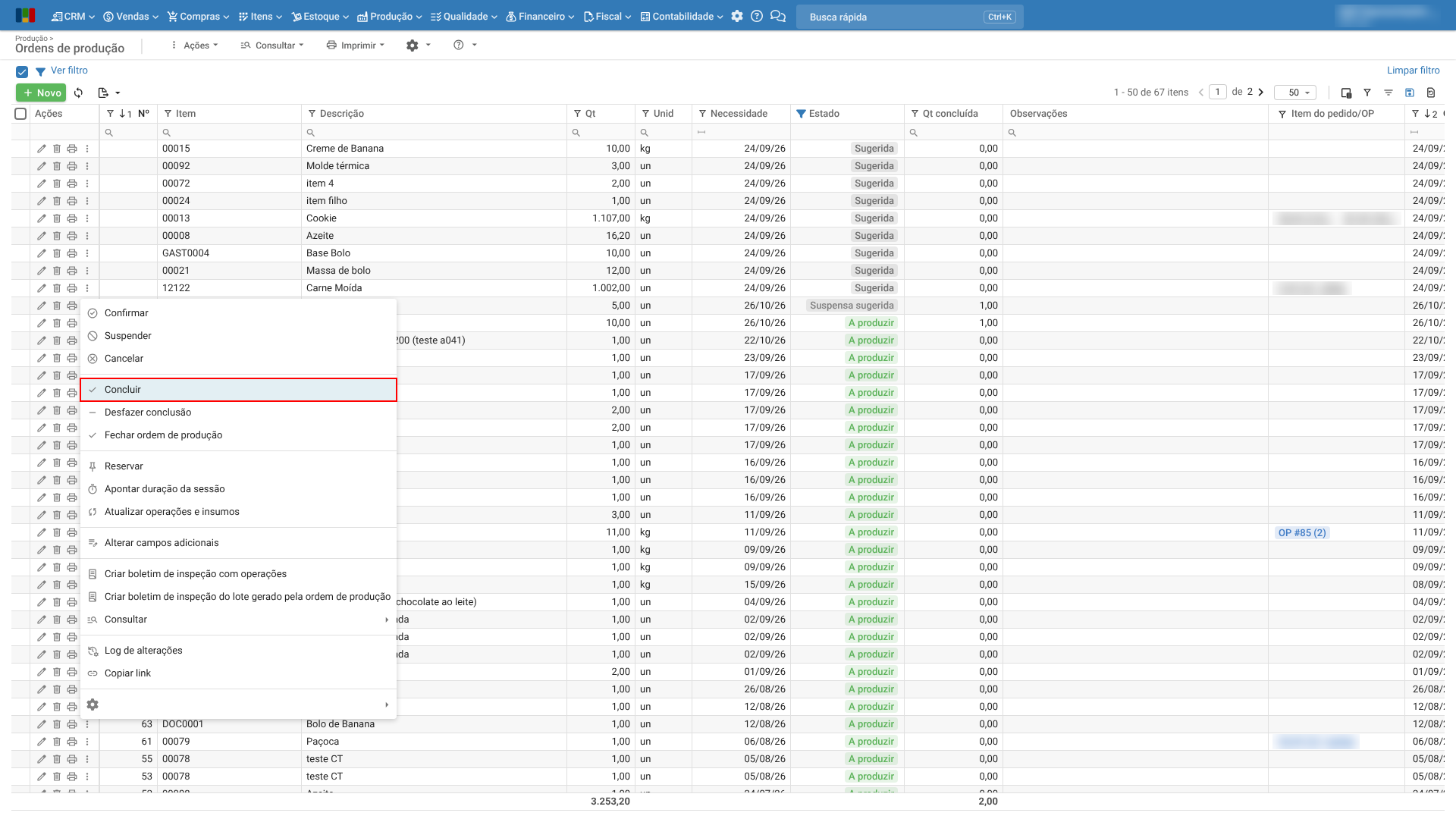
Task: Click the green Novo button
Action: 41,93
